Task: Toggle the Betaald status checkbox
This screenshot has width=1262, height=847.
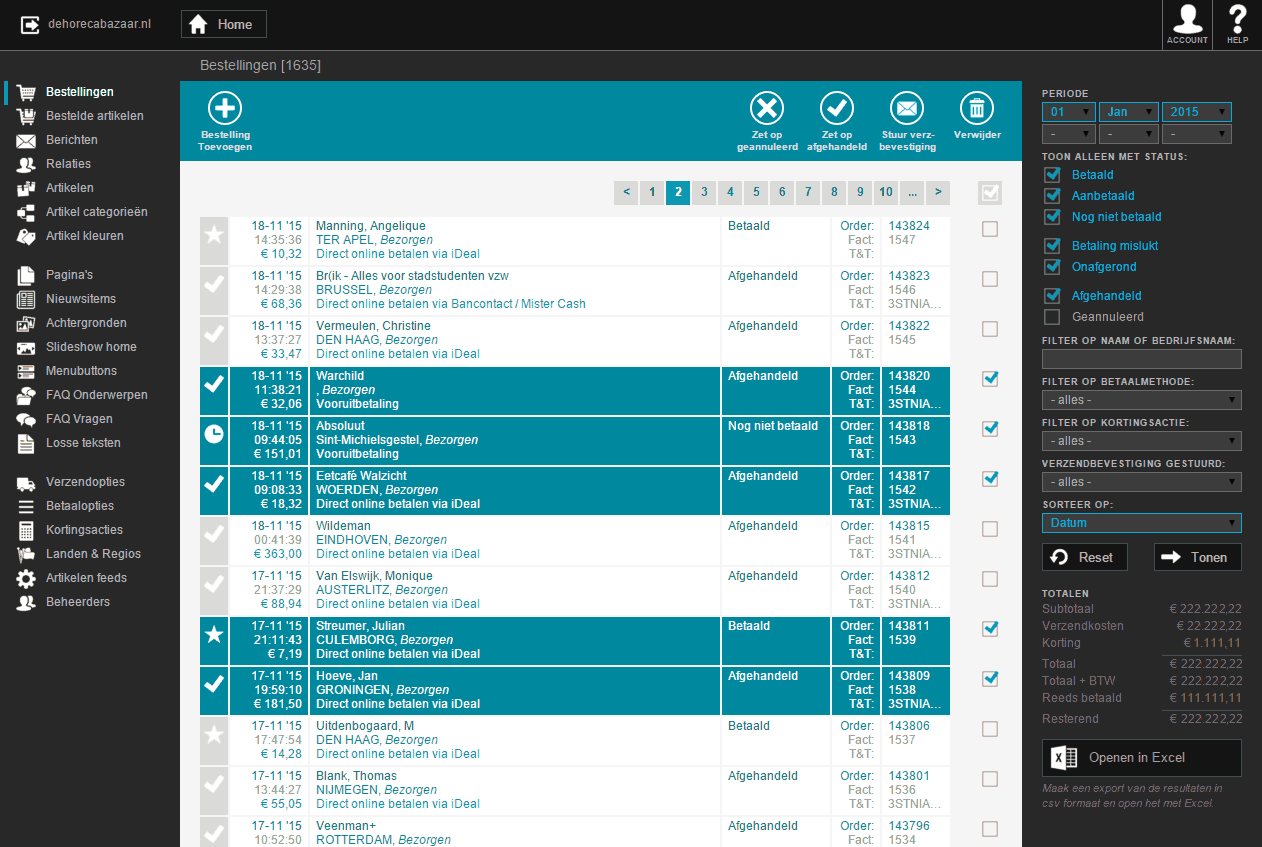Action: [x=1052, y=175]
